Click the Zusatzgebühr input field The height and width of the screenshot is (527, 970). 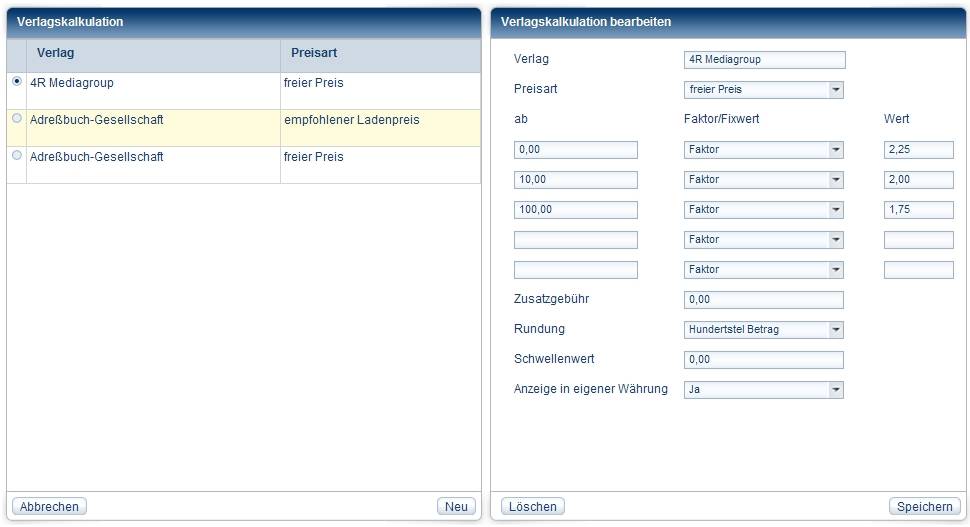tap(763, 300)
